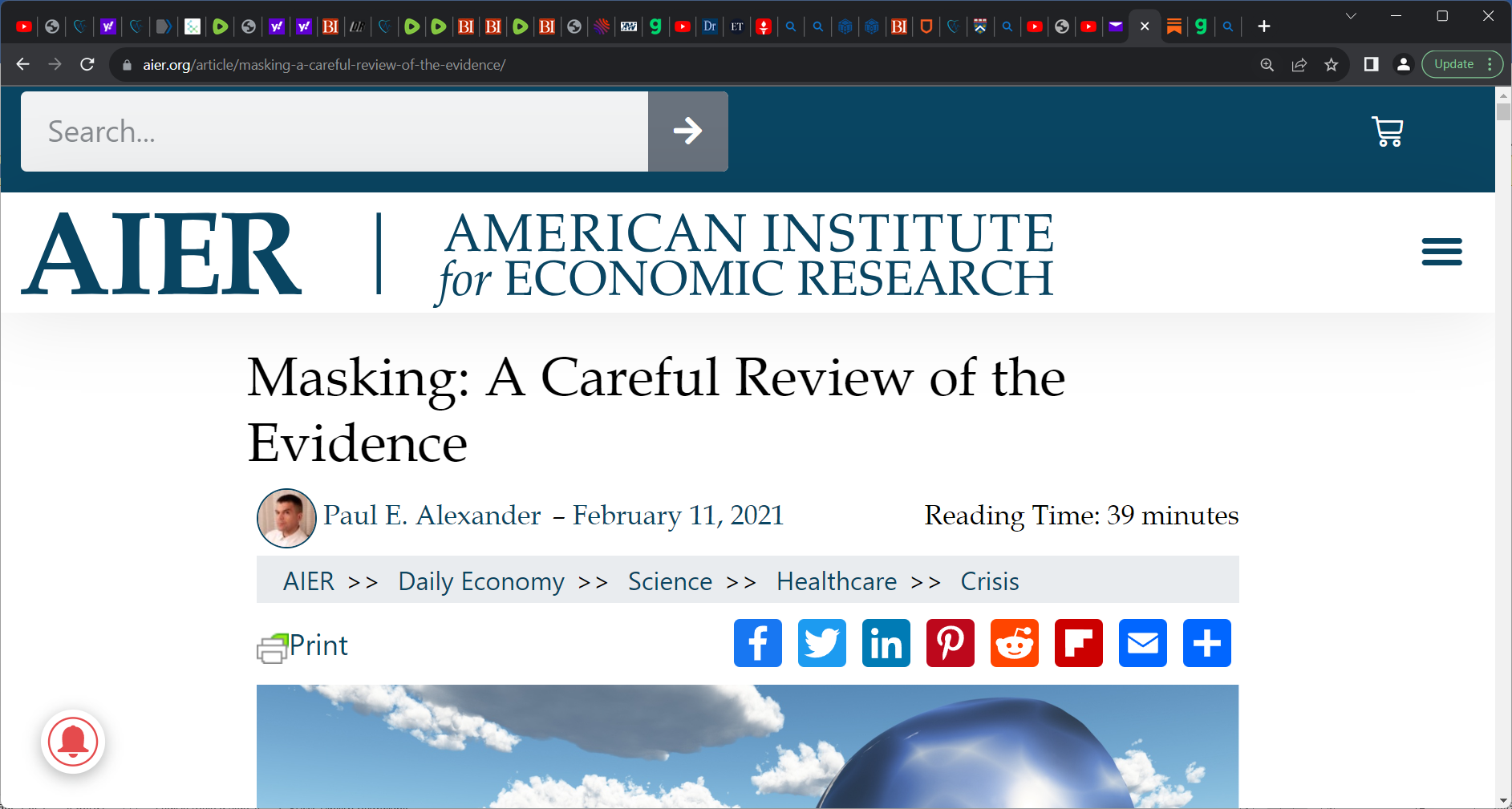Share article on Pinterest
The height and width of the screenshot is (809, 1512).
point(951,643)
